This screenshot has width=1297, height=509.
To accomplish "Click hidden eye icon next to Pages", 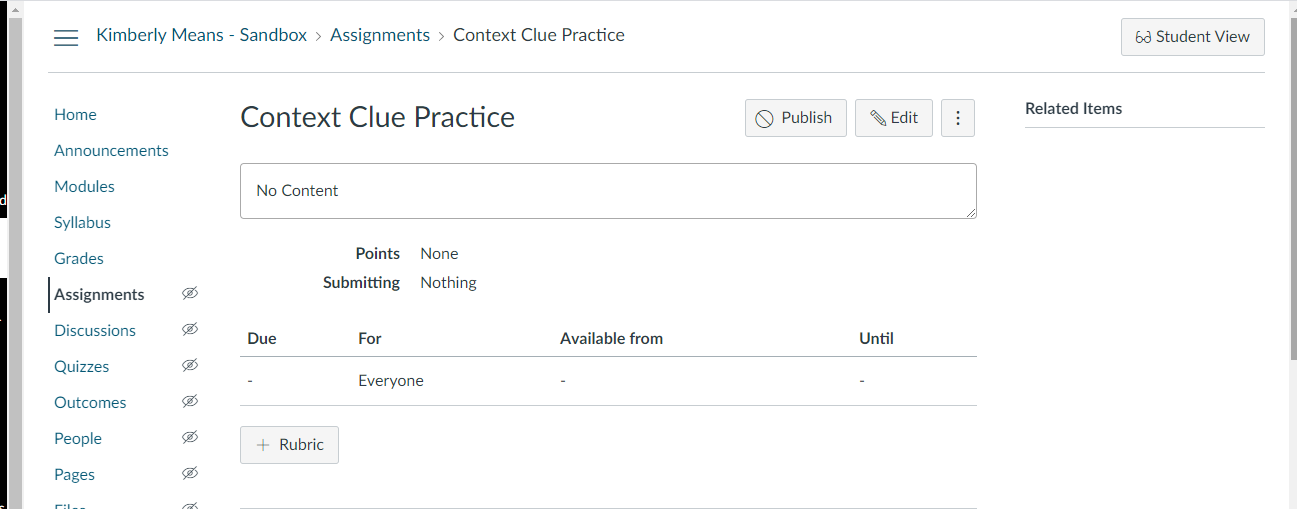I will (190, 473).
